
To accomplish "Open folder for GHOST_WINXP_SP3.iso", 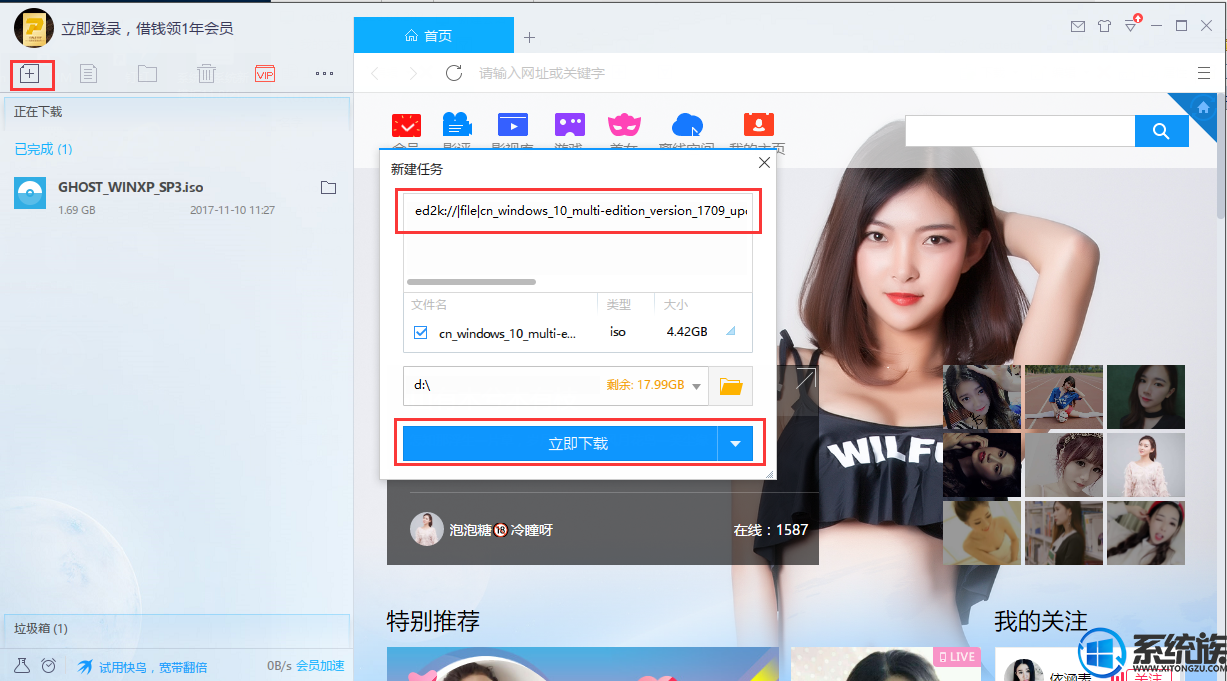I will coord(327,187).
